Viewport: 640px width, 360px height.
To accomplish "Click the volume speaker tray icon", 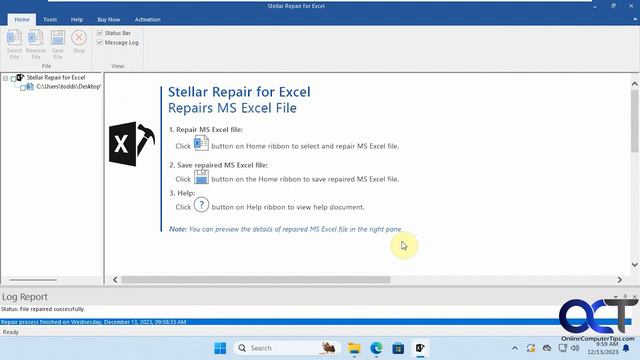I will pos(575,348).
